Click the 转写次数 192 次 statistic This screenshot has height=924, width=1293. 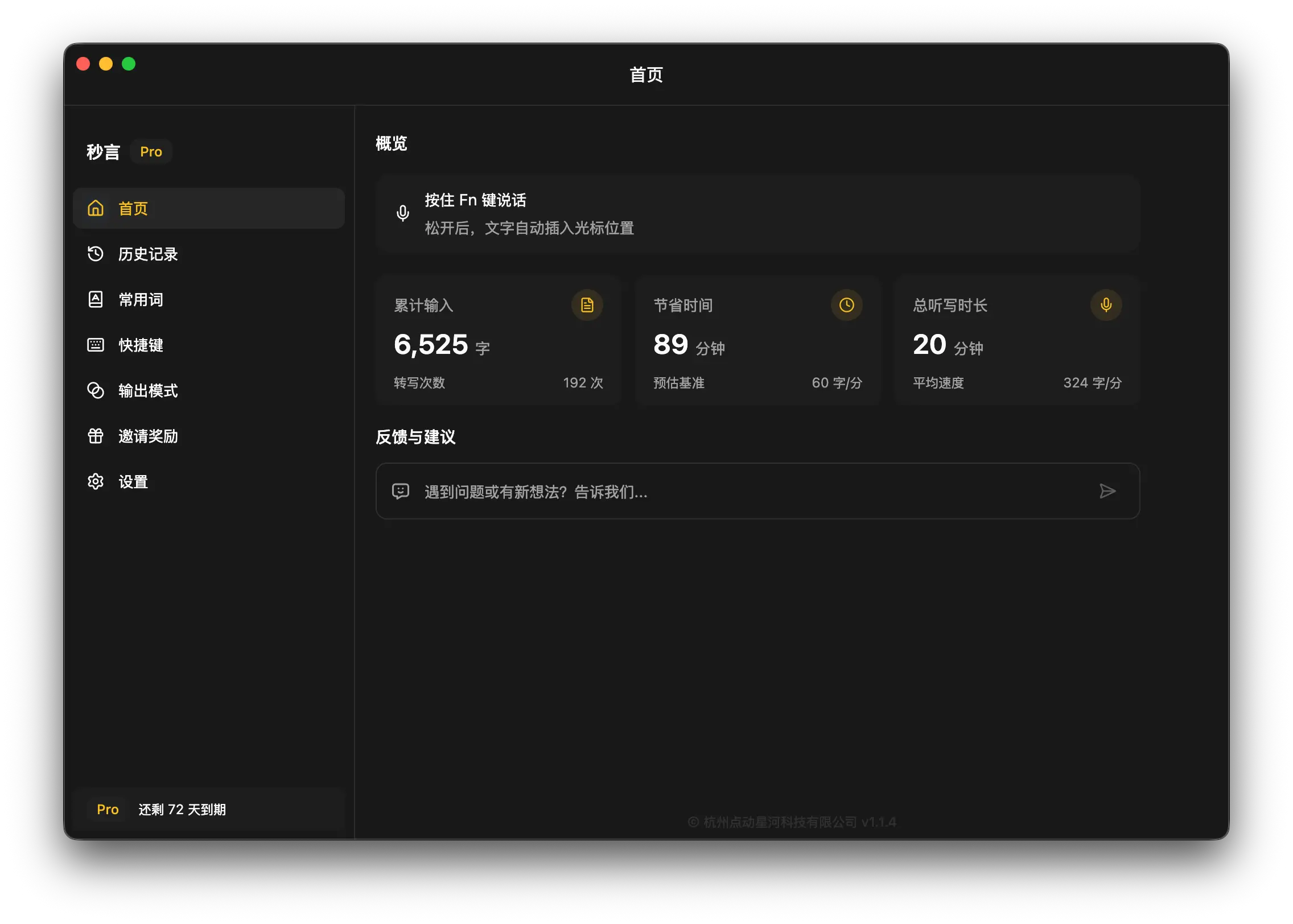coord(498,383)
